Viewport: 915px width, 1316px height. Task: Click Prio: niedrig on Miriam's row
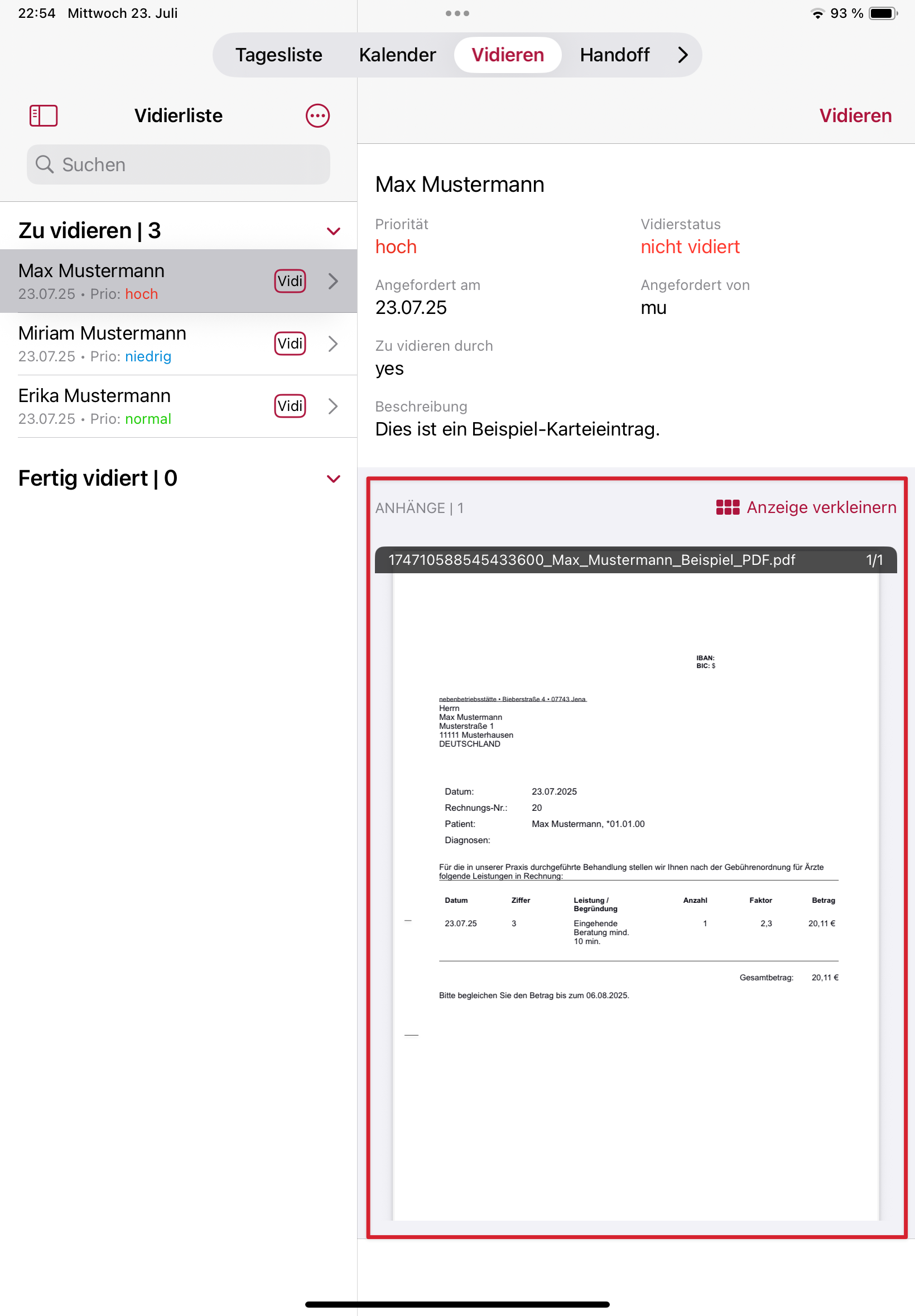click(x=131, y=356)
